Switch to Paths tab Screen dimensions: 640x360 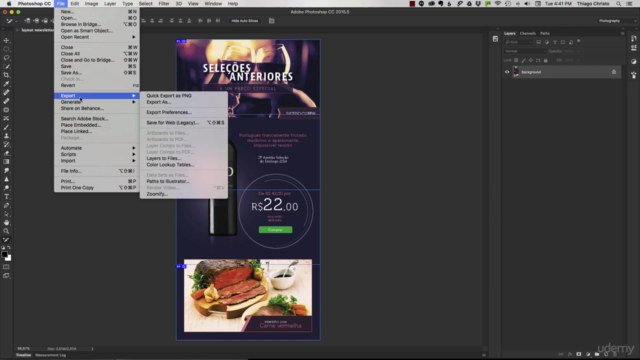point(545,33)
